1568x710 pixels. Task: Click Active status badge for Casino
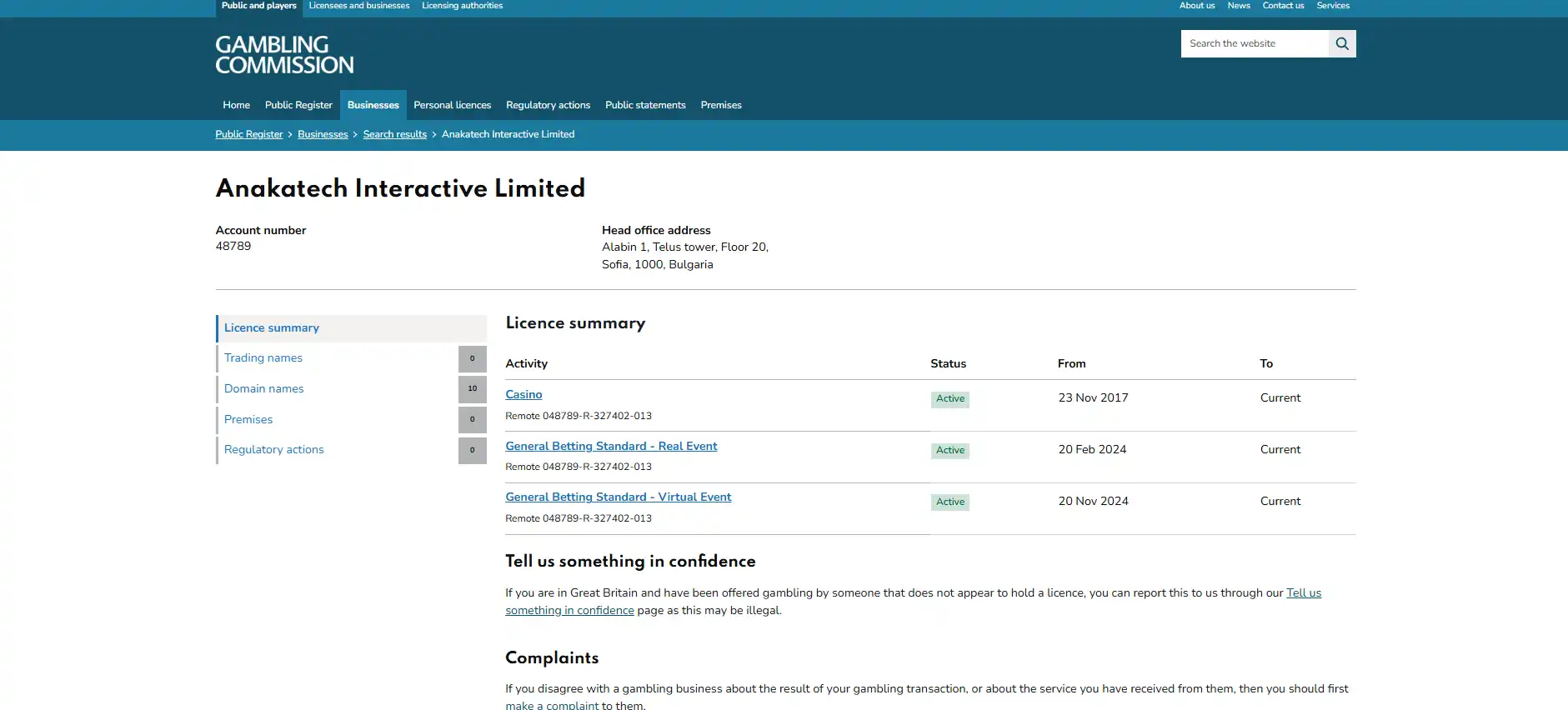(950, 399)
